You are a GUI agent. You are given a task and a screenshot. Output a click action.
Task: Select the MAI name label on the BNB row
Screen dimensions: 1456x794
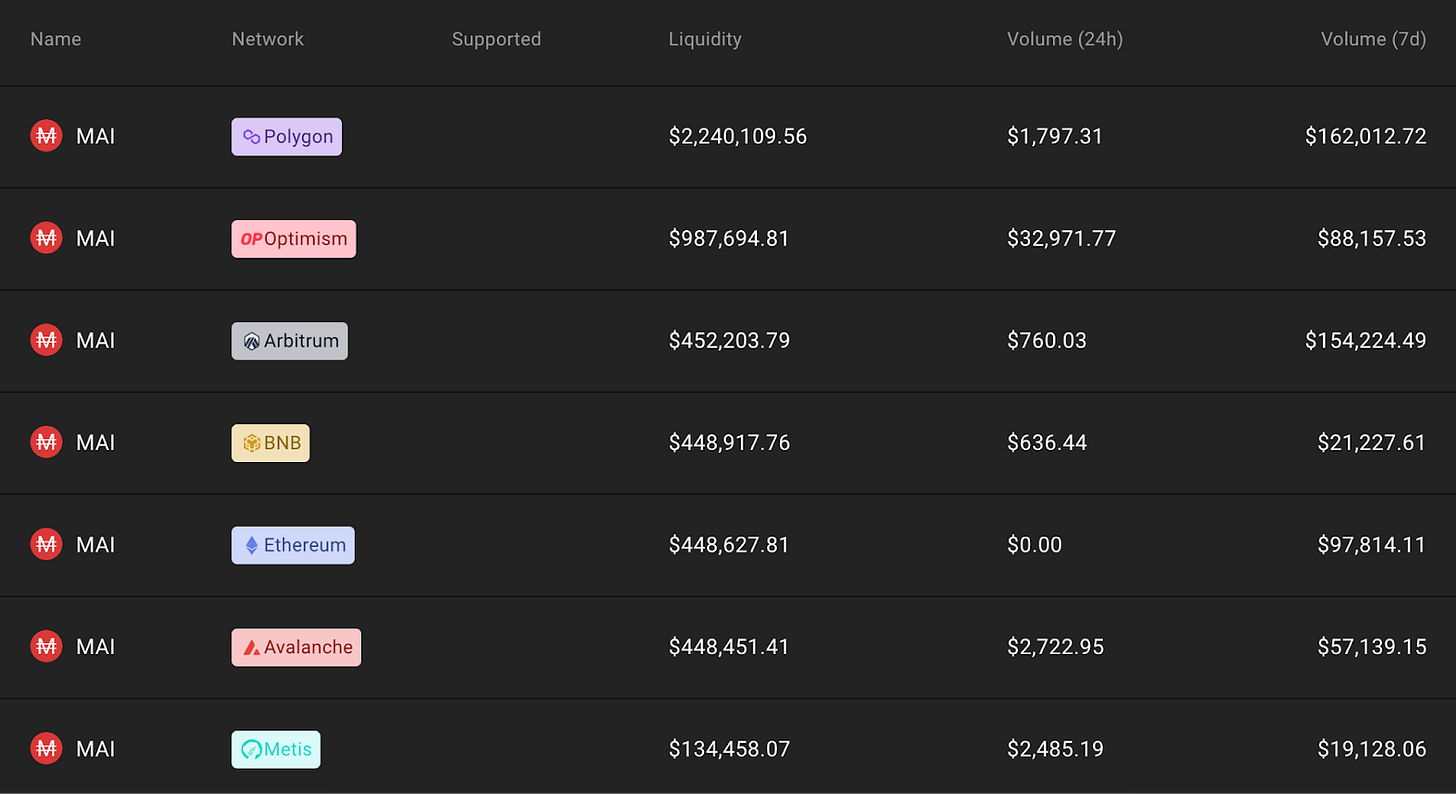click(x=95, y=442)
